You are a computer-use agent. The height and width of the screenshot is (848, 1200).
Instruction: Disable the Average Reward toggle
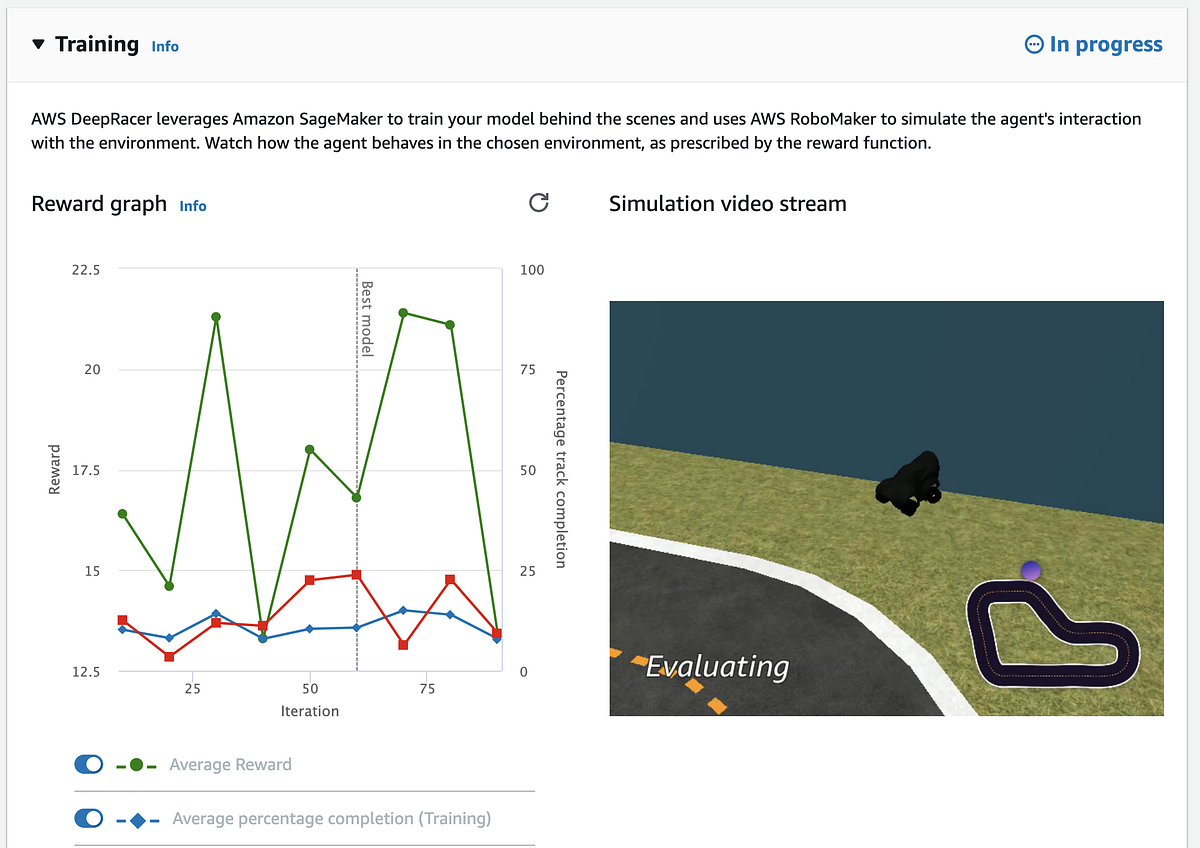(88, 763)
